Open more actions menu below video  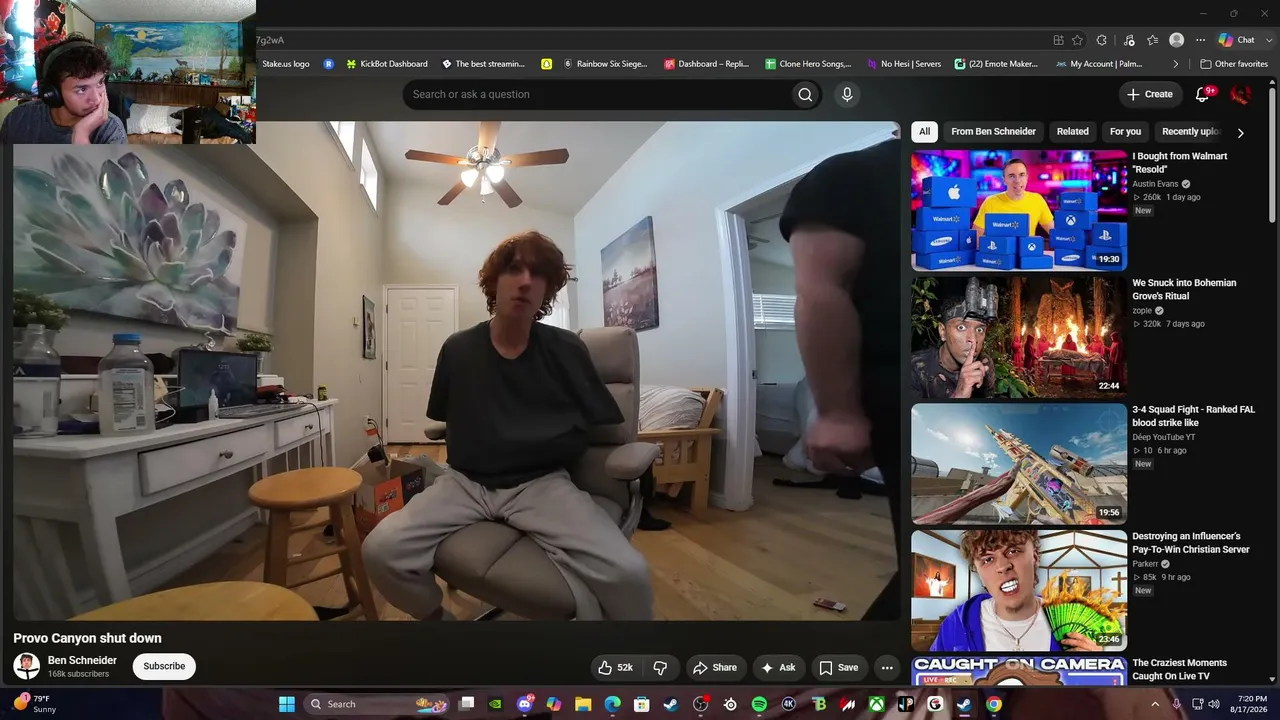click(887, 668)
